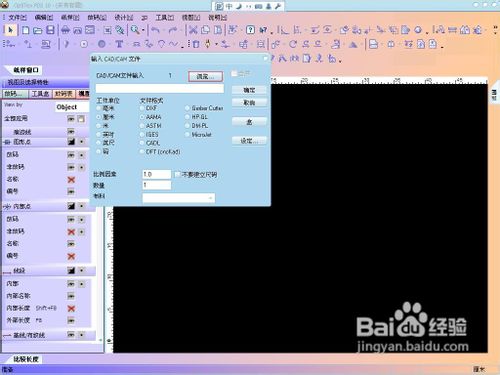
Task: Open the 布料 dropdown in dialog
Action: [179, 198]
